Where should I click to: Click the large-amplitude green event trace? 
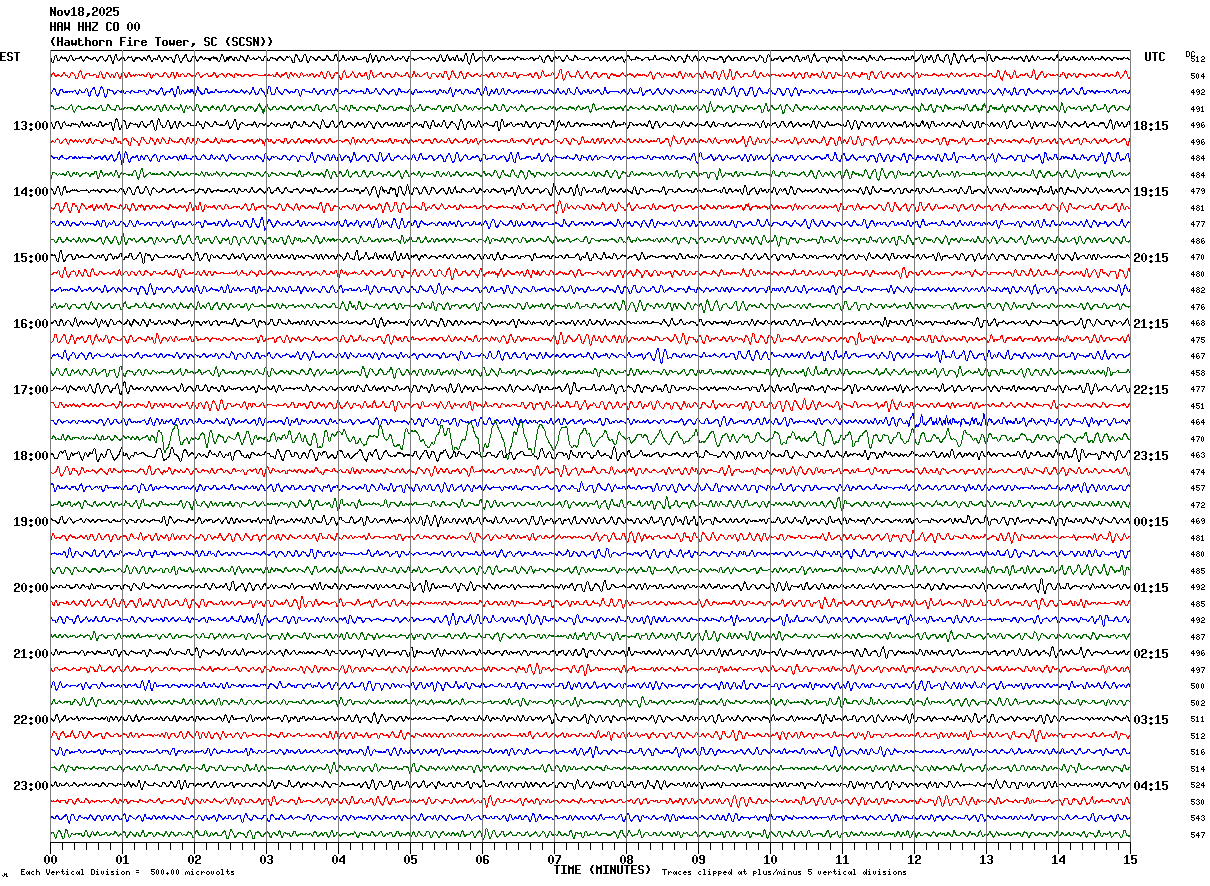590,437
